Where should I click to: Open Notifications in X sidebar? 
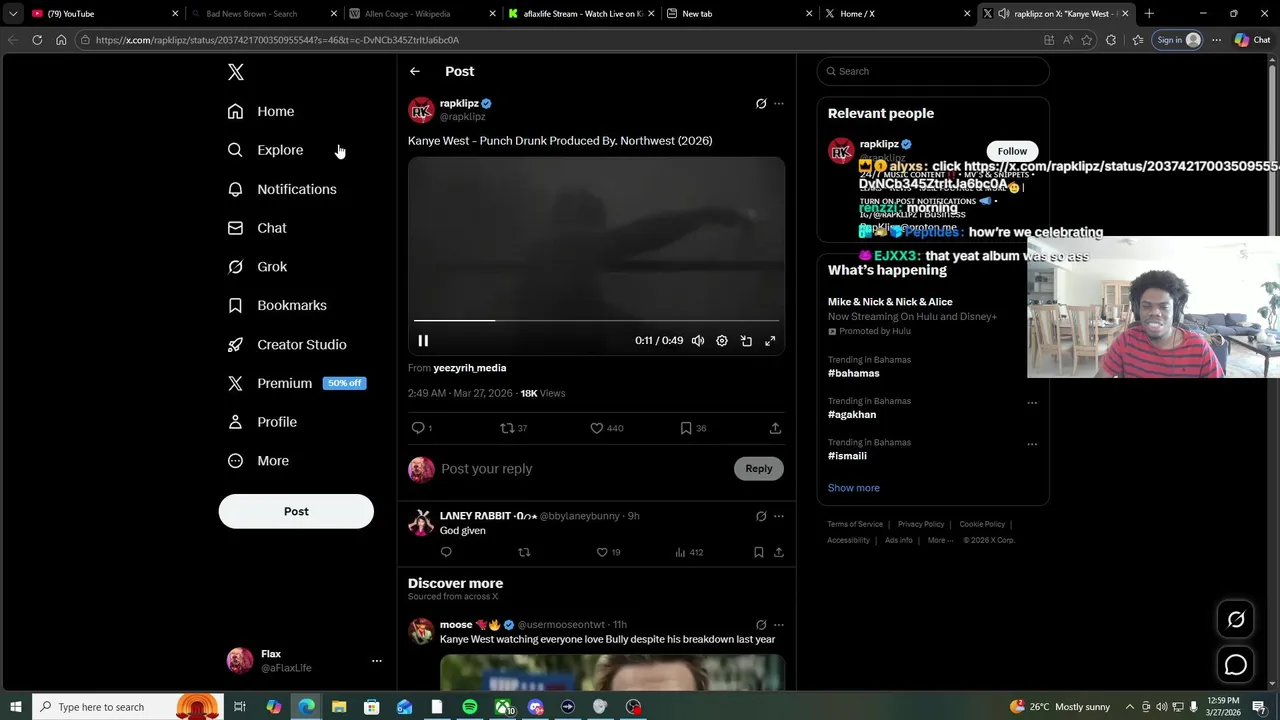tap(282, 189)
